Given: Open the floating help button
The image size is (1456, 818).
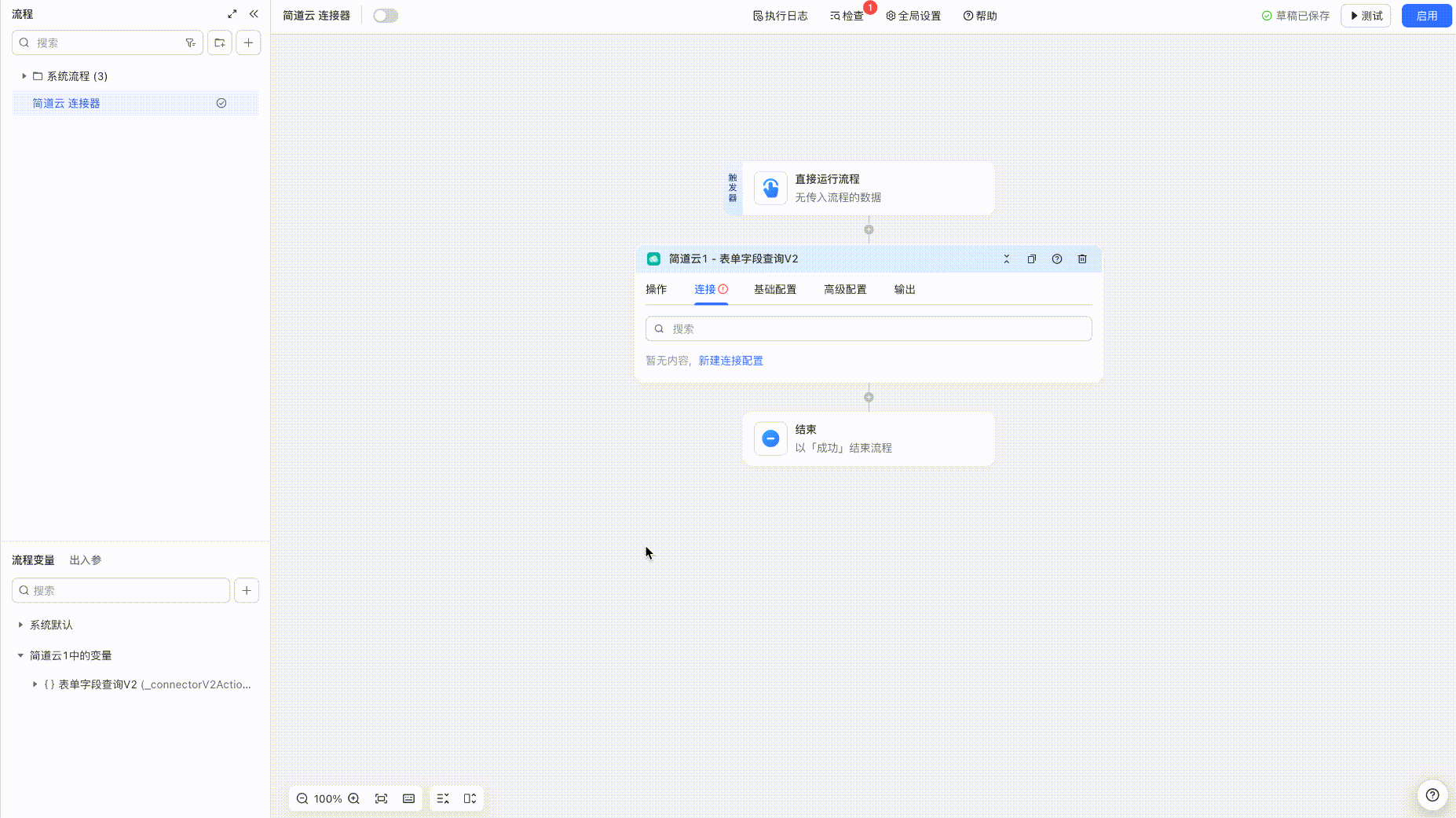Looking at the screenshot, I should tap(1432, 794).
